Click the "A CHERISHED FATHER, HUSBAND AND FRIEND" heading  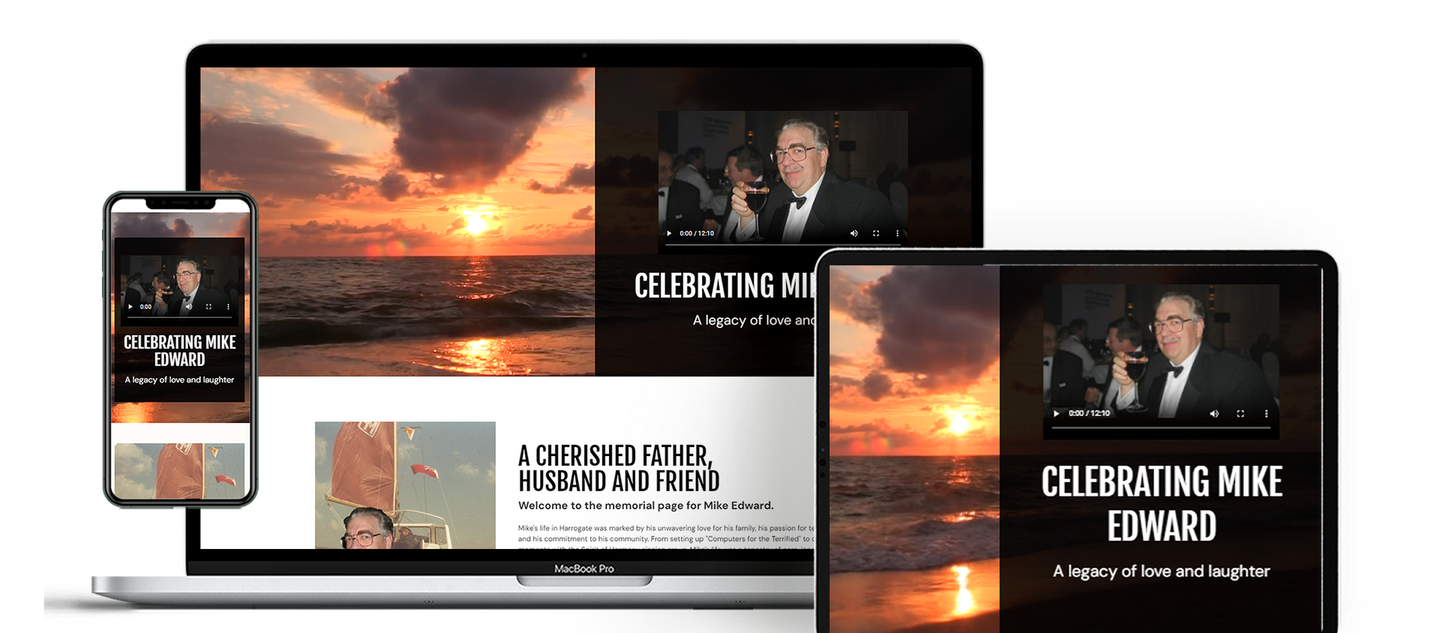tap(619, 469)
